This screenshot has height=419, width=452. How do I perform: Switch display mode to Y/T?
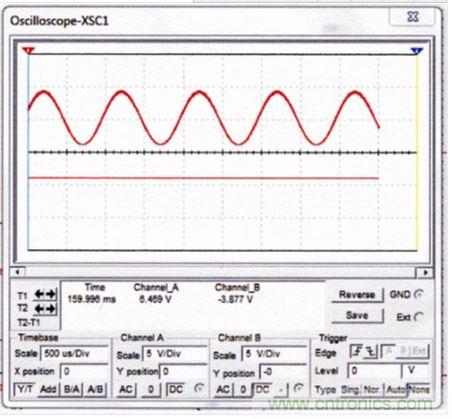25,389
